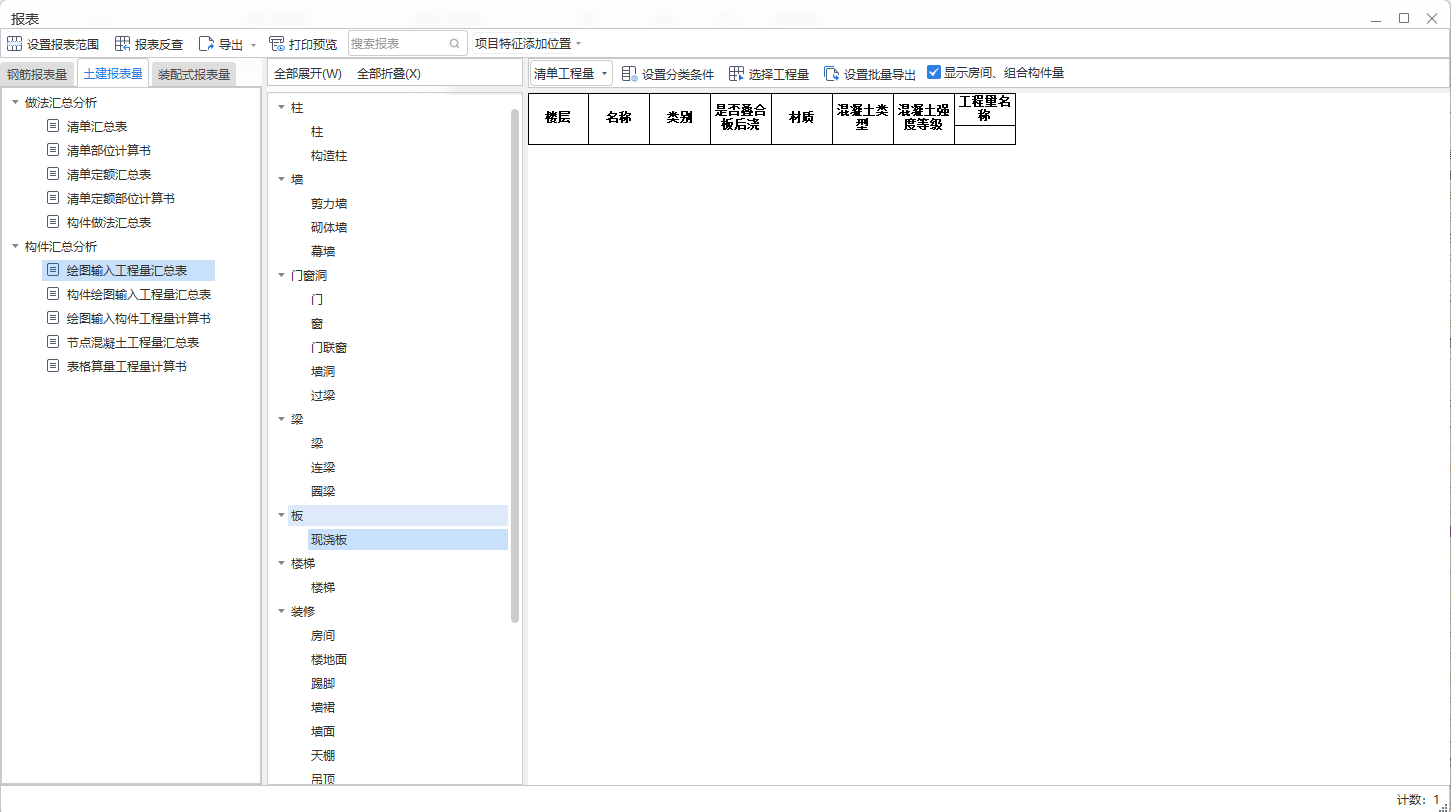Select 楼地面 in component list

pyautogui.click(x=329, y=659)
